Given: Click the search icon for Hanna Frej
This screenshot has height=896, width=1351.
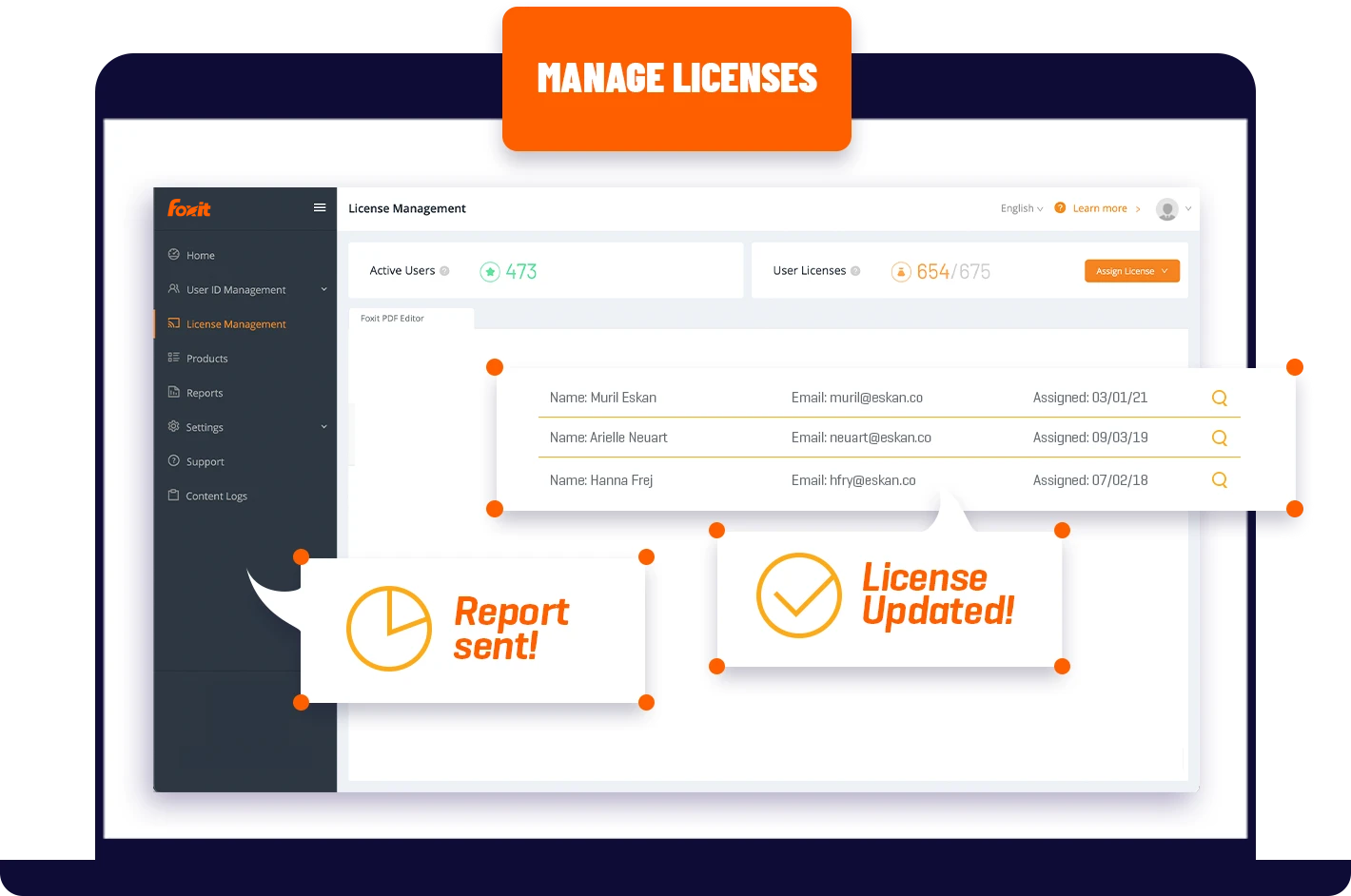Looking at the screenshot, I should [1219, 480].
